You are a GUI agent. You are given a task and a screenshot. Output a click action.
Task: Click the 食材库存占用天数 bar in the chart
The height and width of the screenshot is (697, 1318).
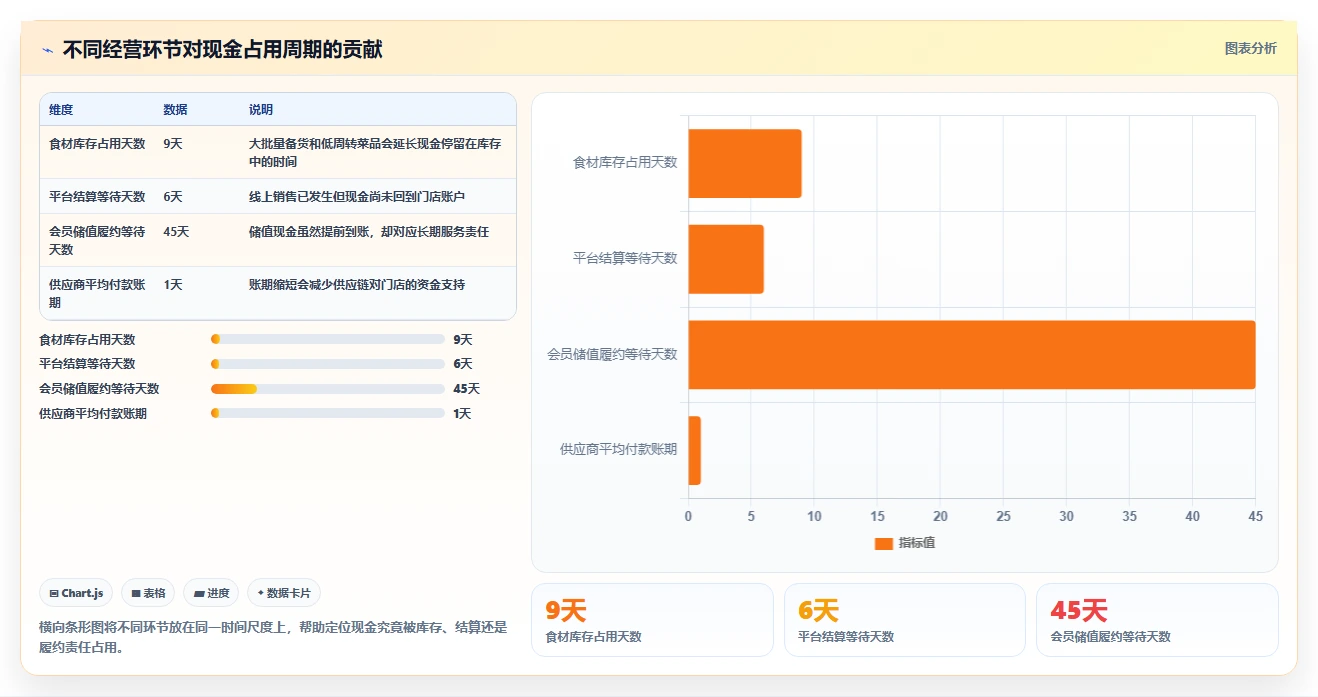pos(745,163)
